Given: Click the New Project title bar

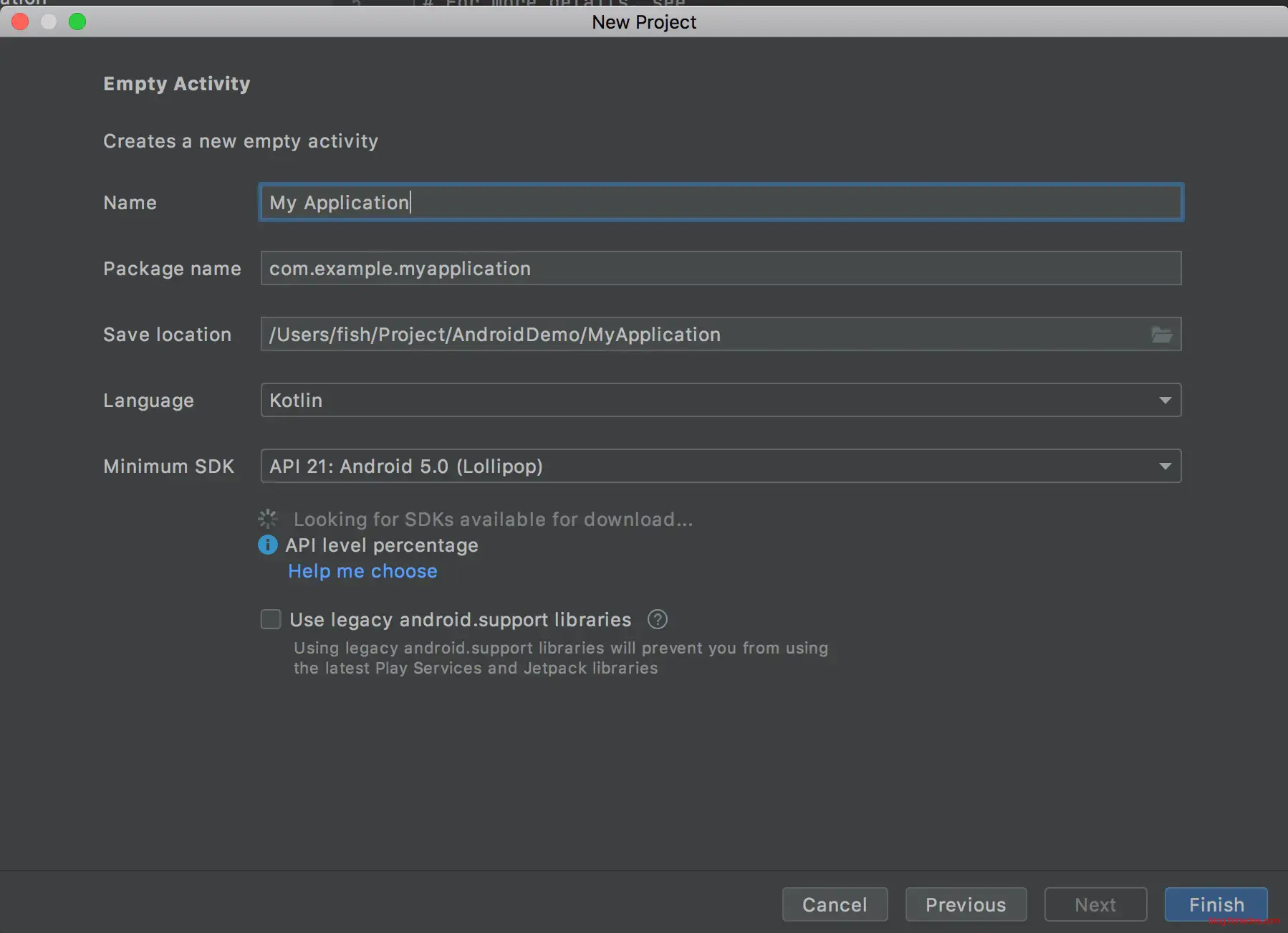Looking at the screenshot, I should [x=643, y=21].
